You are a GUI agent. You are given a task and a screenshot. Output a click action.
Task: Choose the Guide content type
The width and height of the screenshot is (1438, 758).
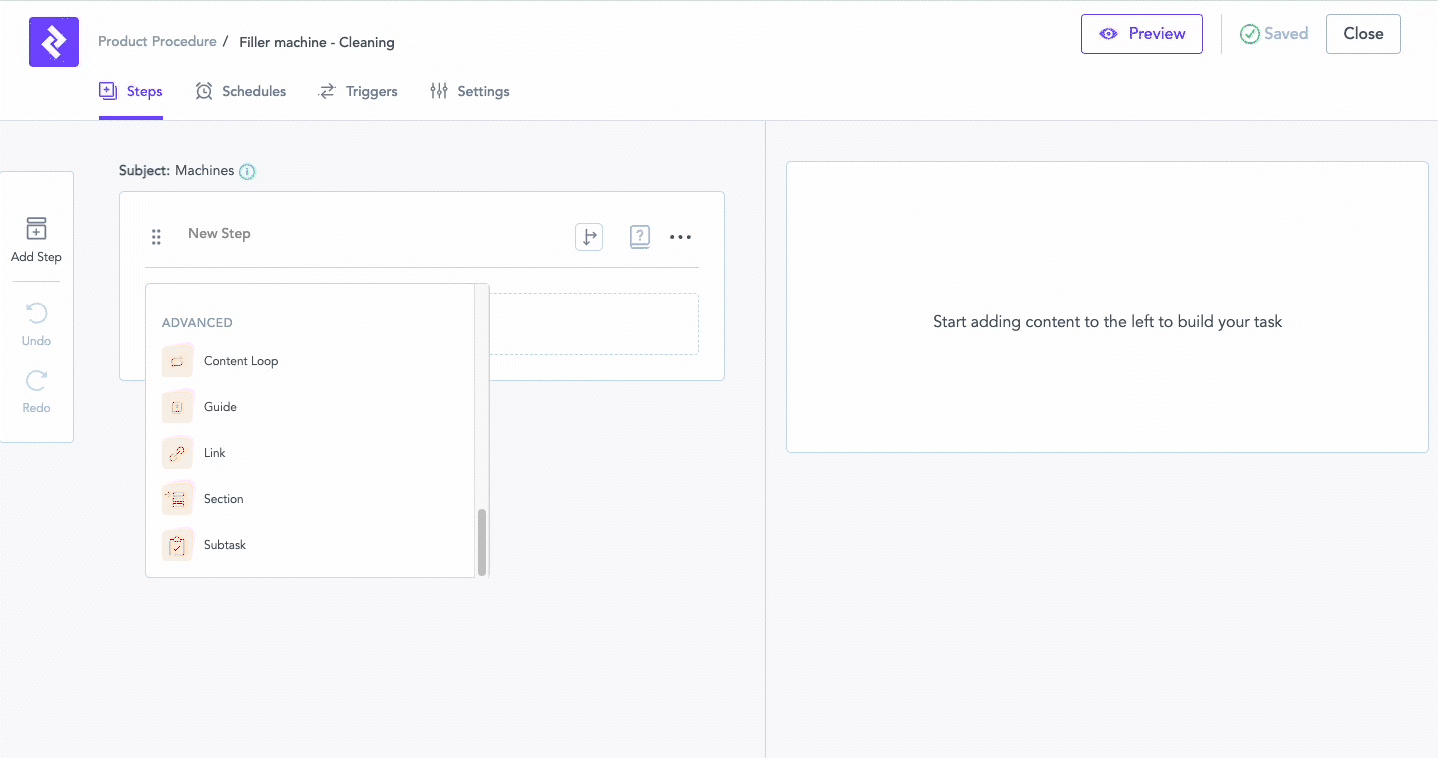pyautogui.click(x=220, y=407)
